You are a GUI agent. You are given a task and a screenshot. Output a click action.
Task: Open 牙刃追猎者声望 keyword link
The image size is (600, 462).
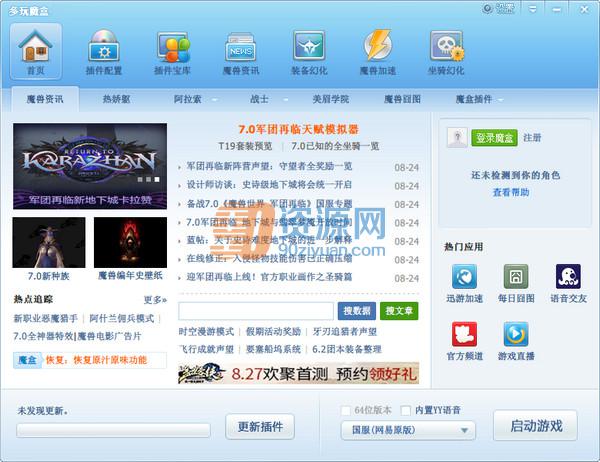point(345,331)
